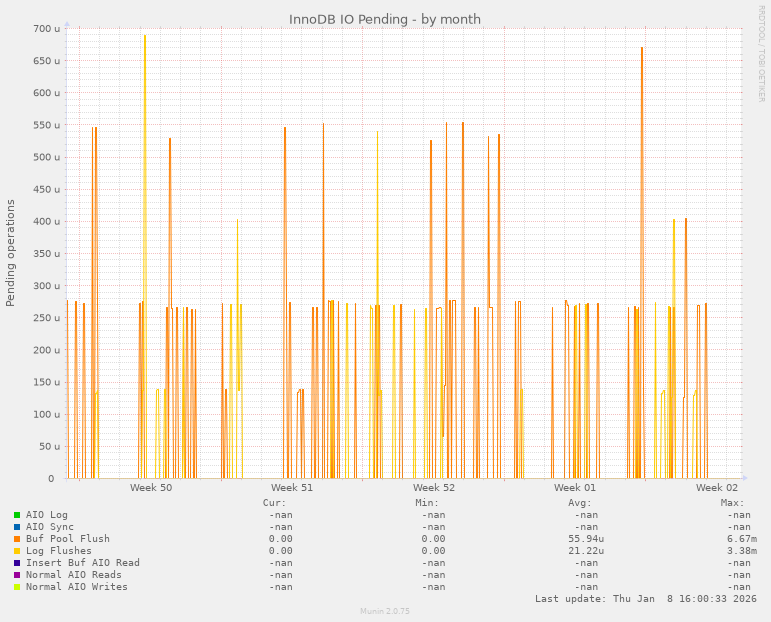Click the 'Buf Pool Flush' legend label
Viewport: 771px width, 622px height.
coord(68,539)
